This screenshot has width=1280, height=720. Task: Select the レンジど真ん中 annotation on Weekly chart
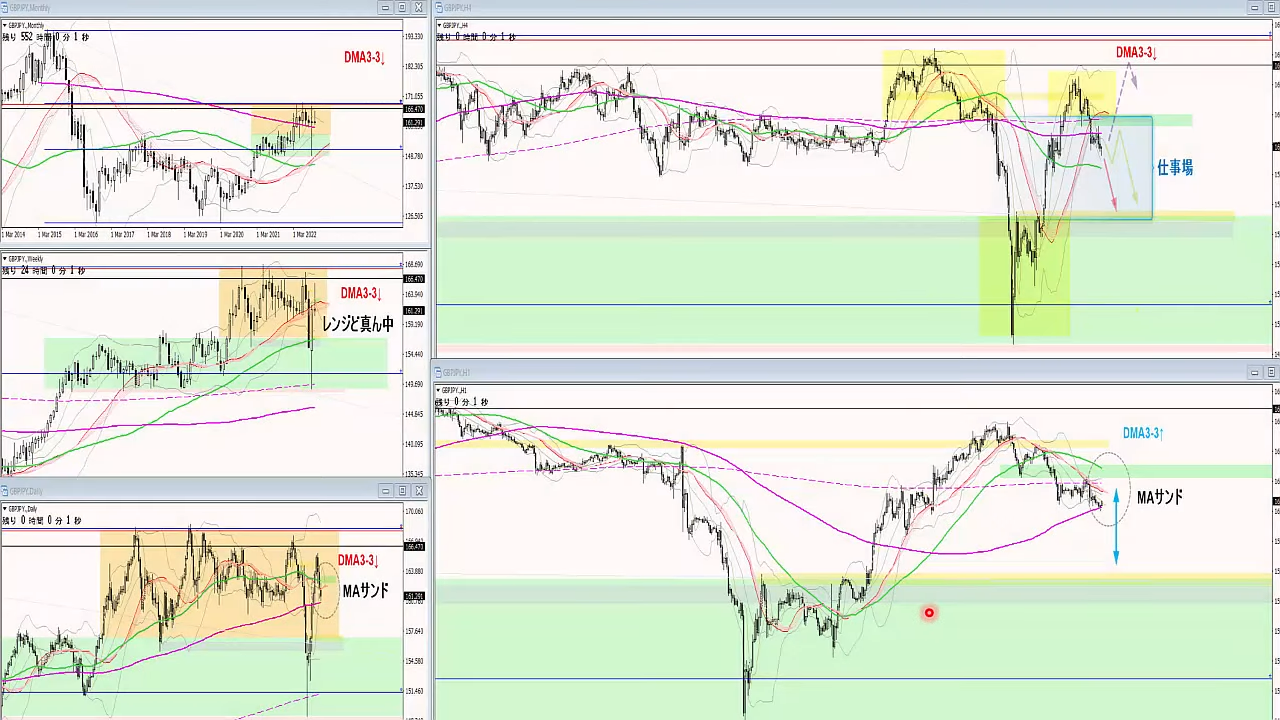click(357, 324)
